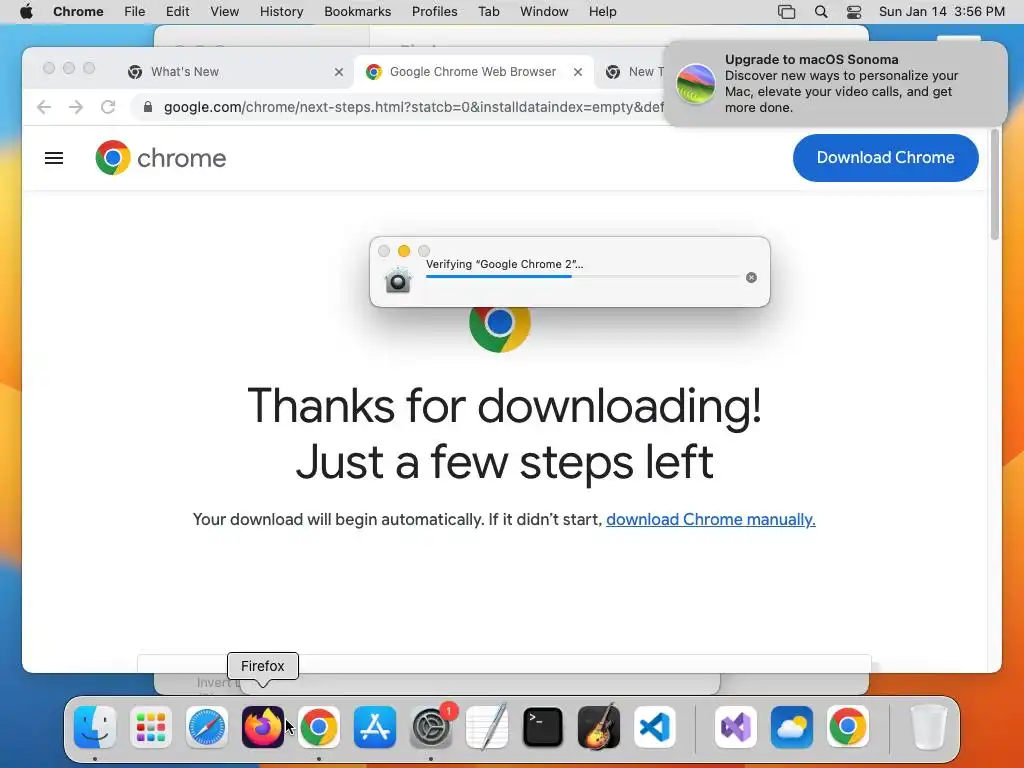Image resolution: width=1024 pixels, height=768 pixels.
Task: Click the vertical page scrollbar
Action: click(995, 184)
